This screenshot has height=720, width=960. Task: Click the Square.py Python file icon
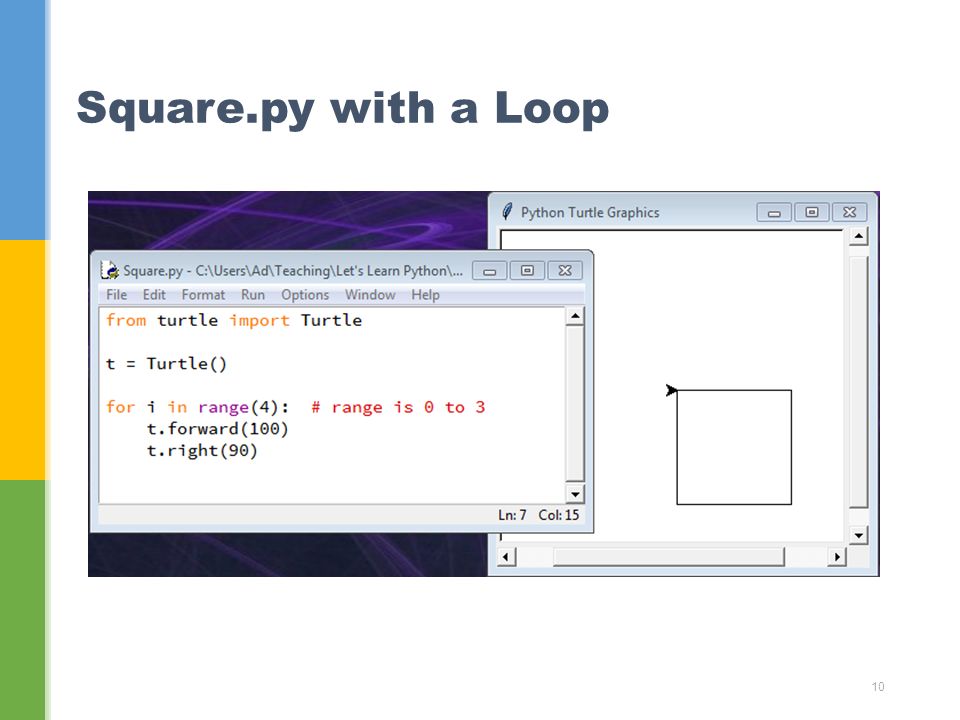point(110,270)
